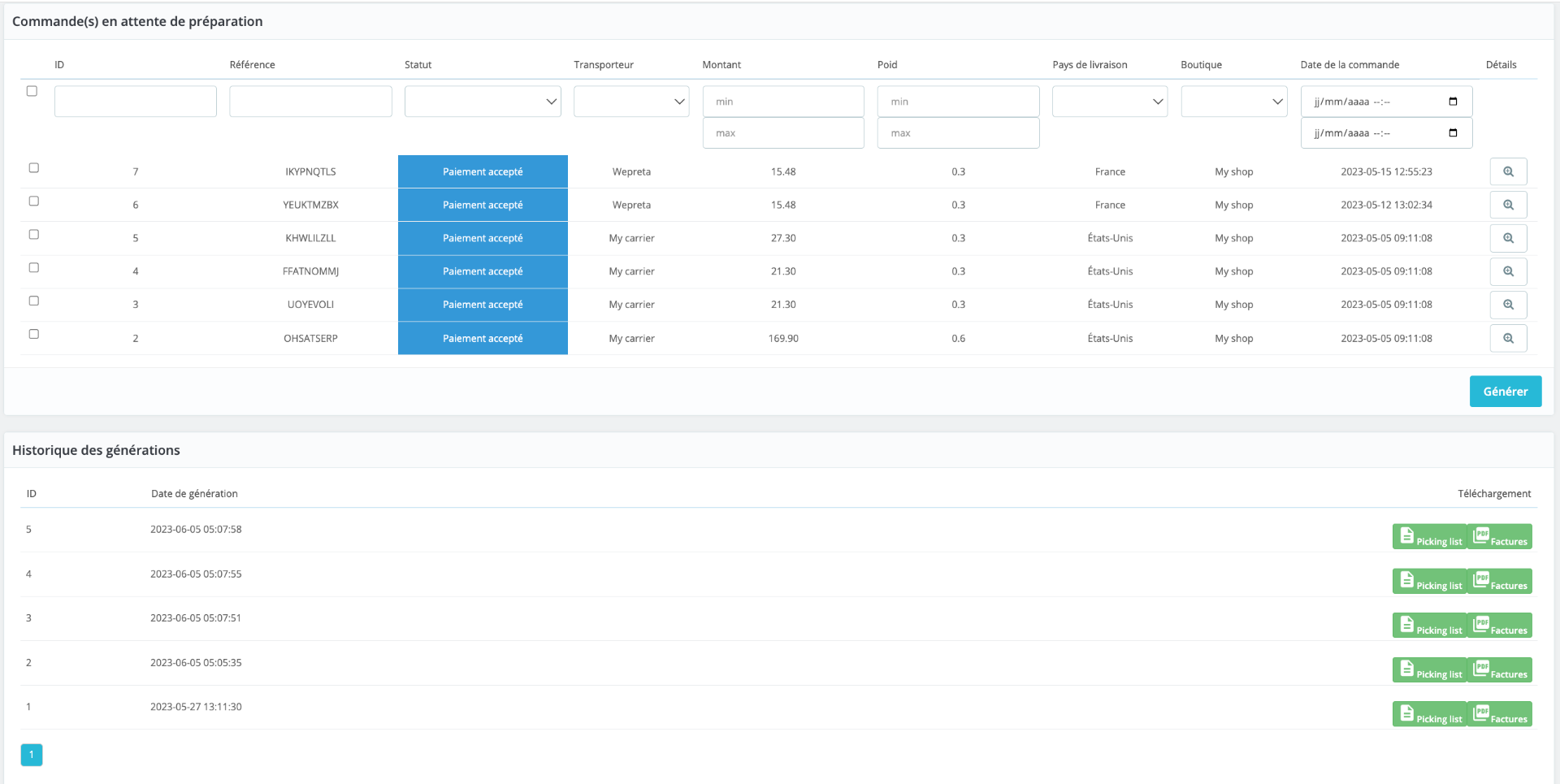Click États-Unis in order FFATNOMMJ row
This screenshot has height=784, width=1560.
(x=1110, y=271)
